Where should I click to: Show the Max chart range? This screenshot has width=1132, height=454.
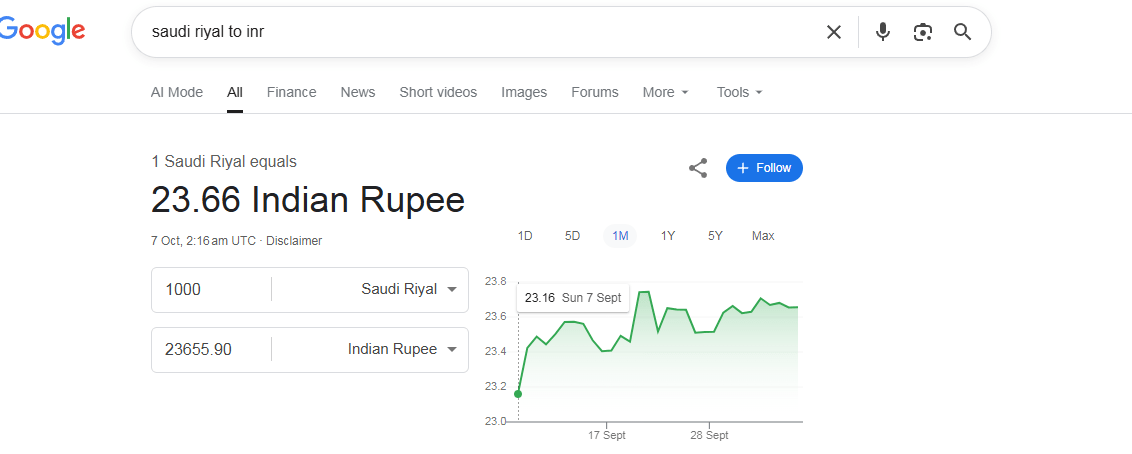click(763, 236)
